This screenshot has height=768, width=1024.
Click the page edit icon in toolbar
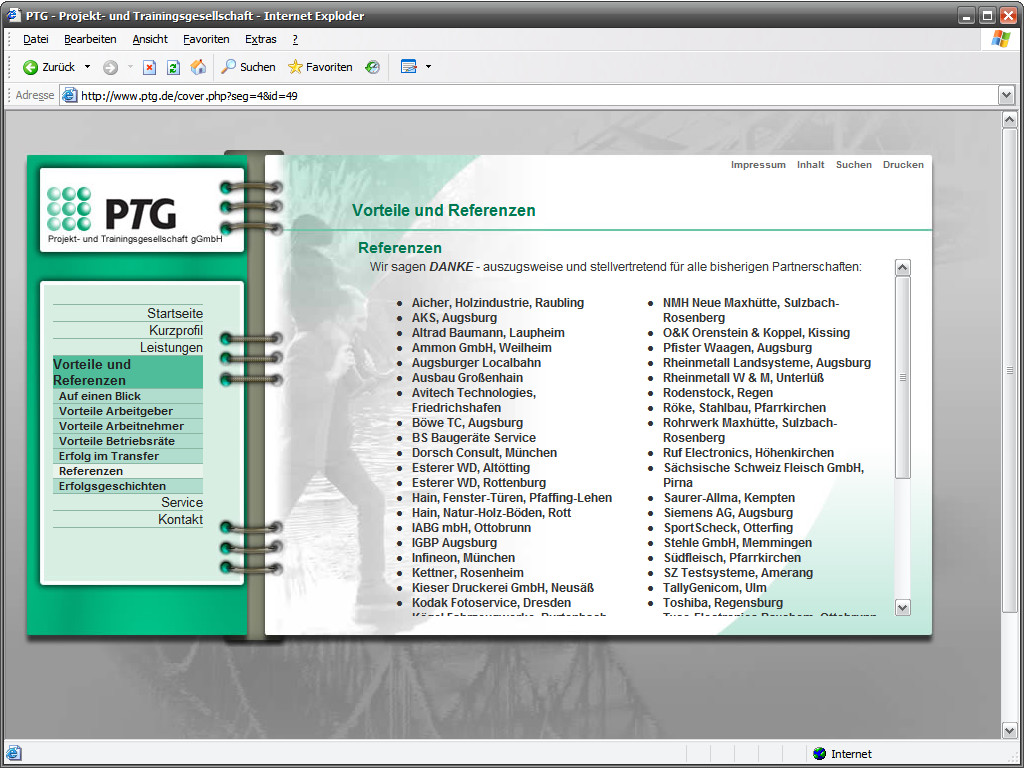point(409,67)
